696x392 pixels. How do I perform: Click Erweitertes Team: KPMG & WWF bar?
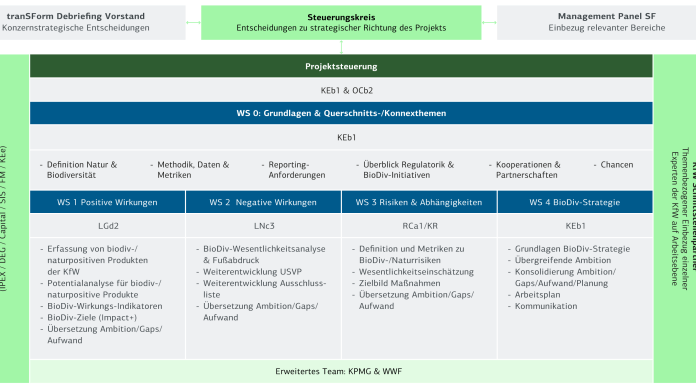click(341, 371)
